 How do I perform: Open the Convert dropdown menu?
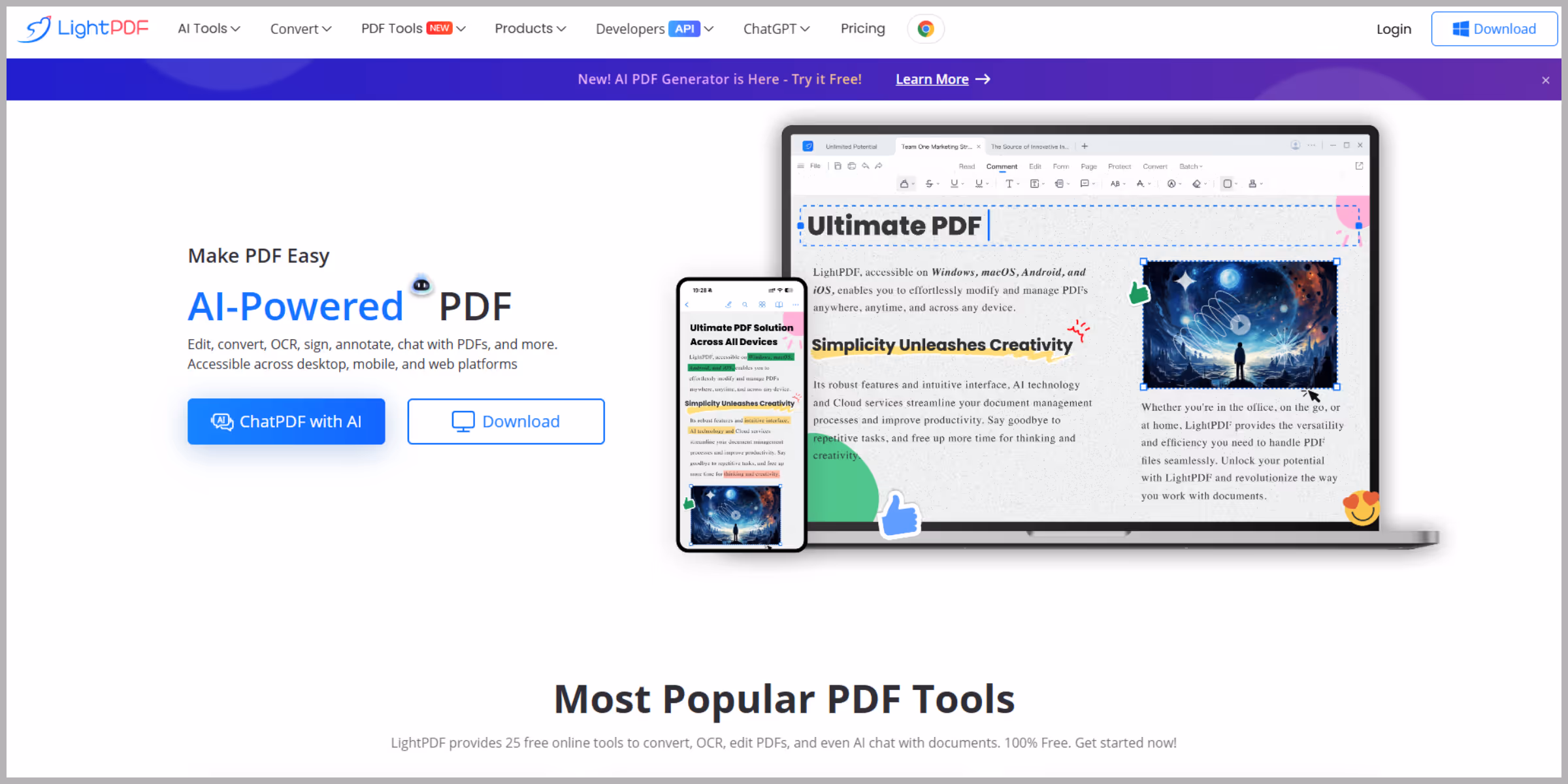(x=301, y=29)
